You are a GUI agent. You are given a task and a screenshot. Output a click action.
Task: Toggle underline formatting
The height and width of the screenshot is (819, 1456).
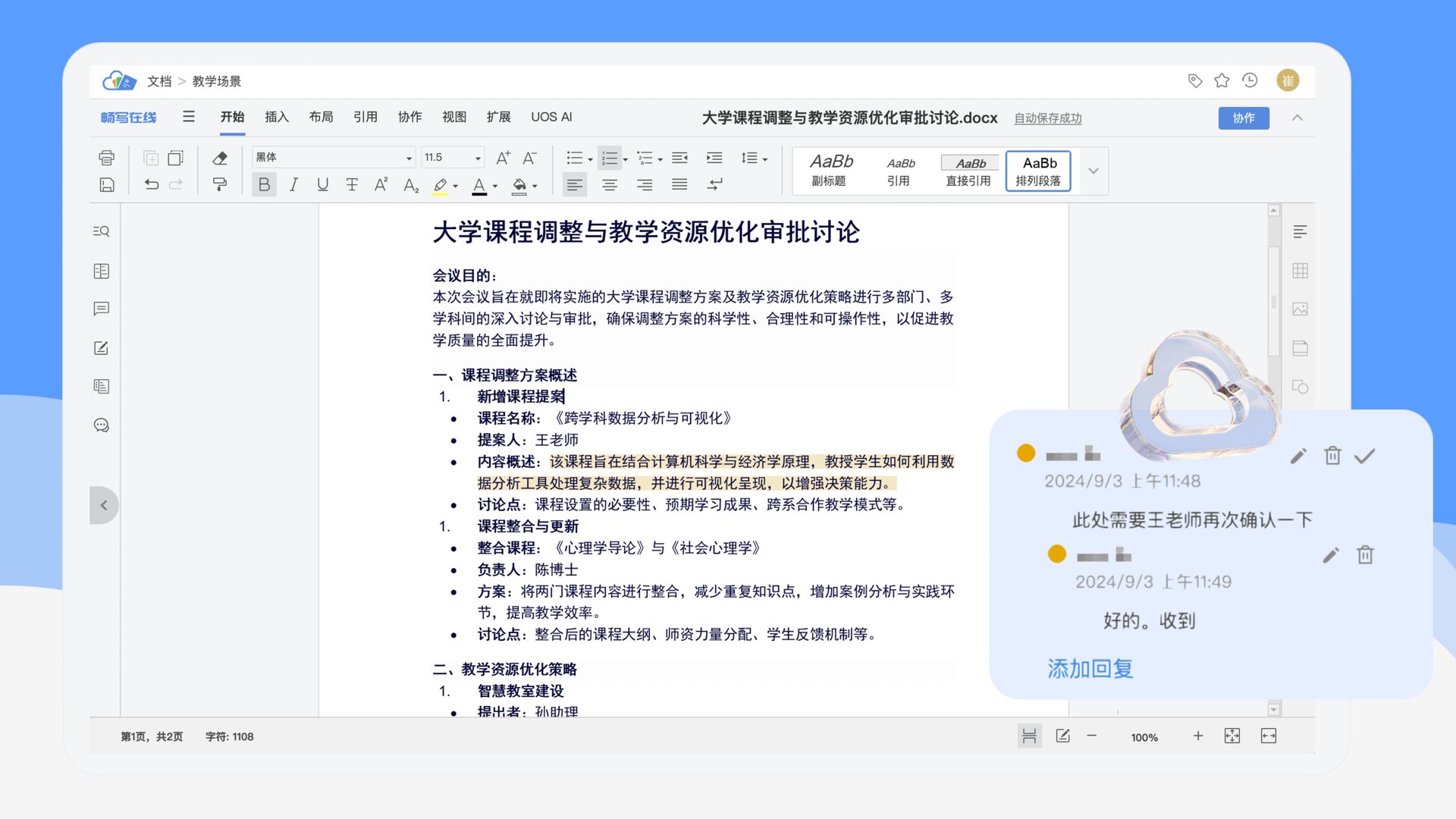322,184
